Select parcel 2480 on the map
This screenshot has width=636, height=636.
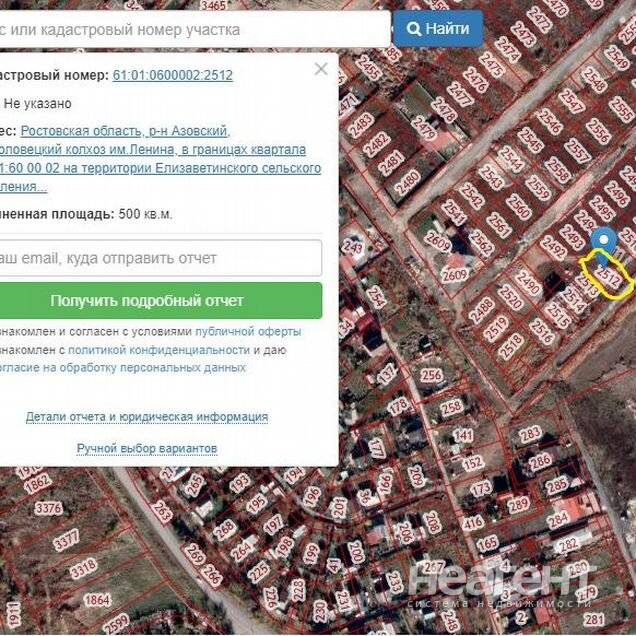tap(406, 183)
